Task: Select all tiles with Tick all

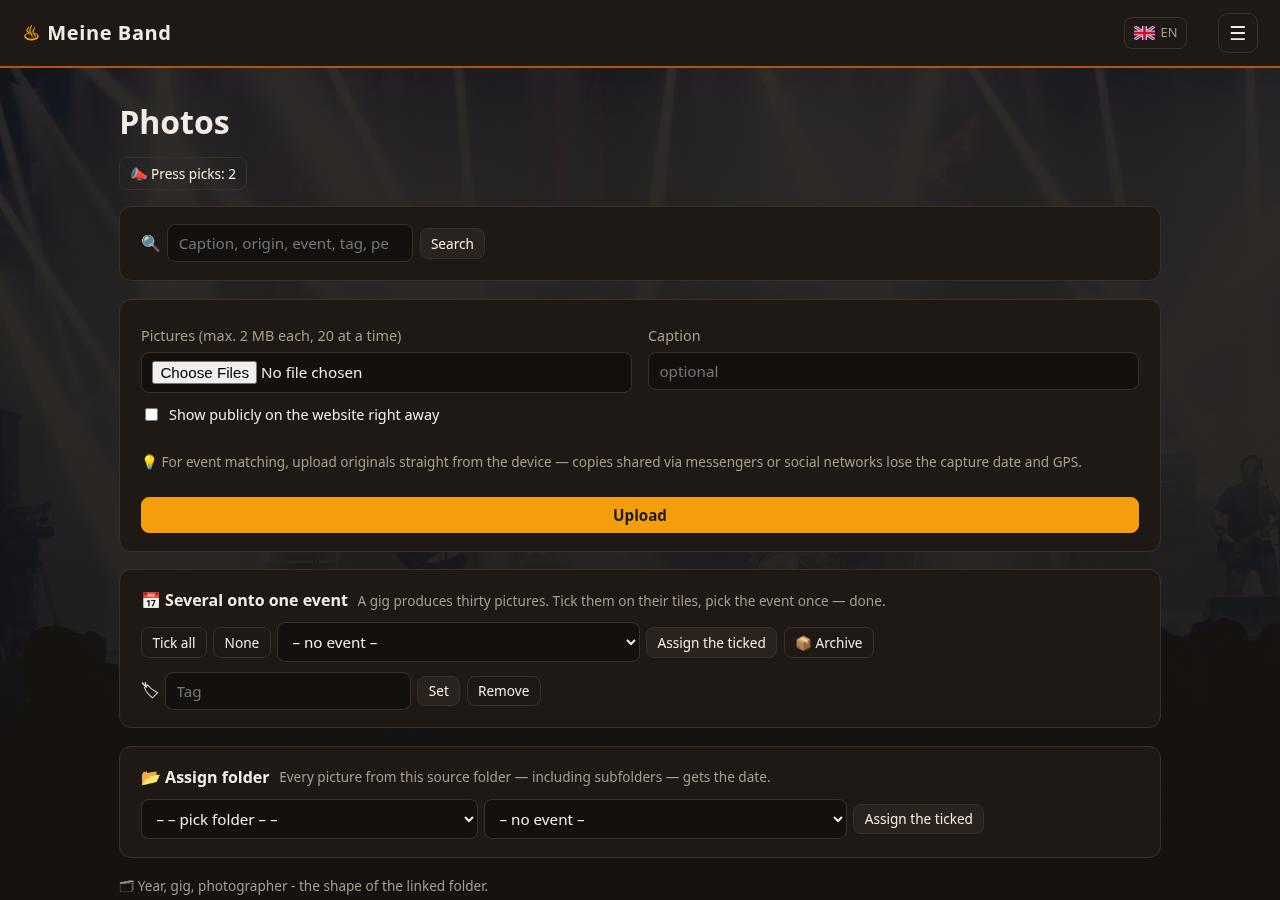Action: click(174, 643)
